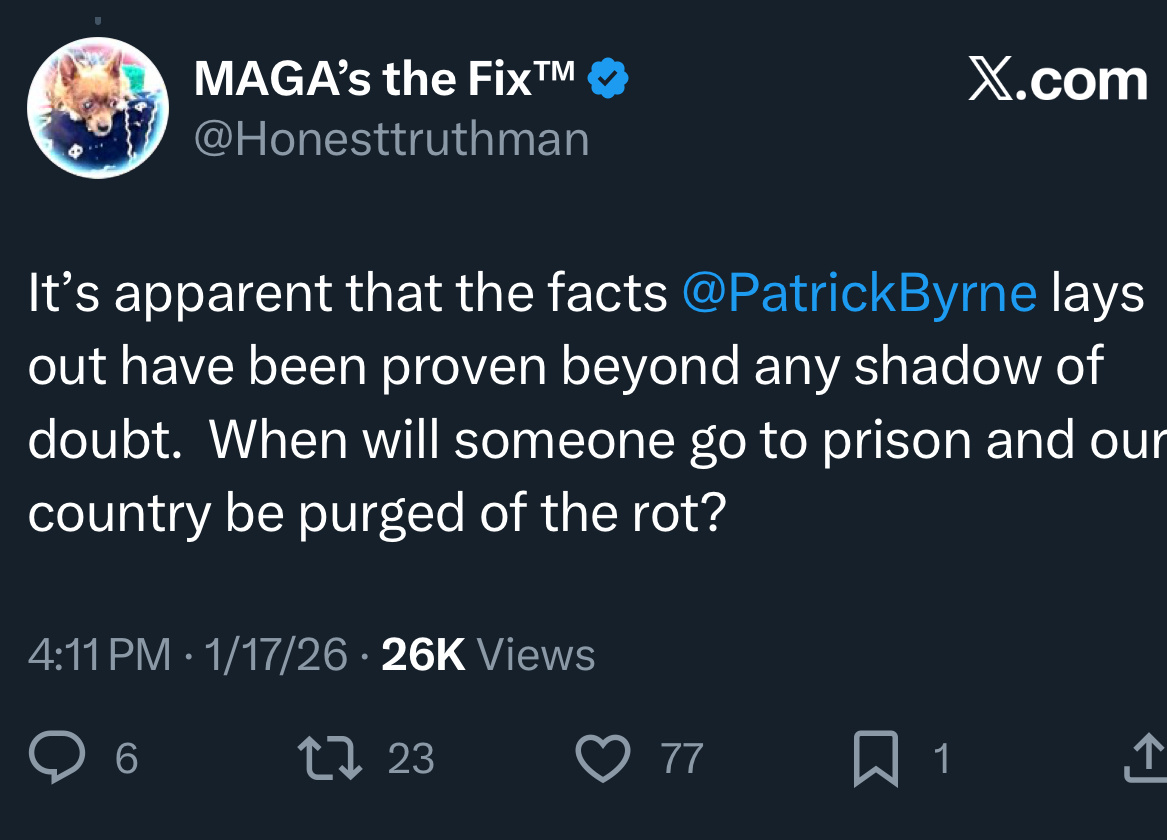Click the like count of 77
This screenshot has height=840, width=1167.
coord(682,760)
